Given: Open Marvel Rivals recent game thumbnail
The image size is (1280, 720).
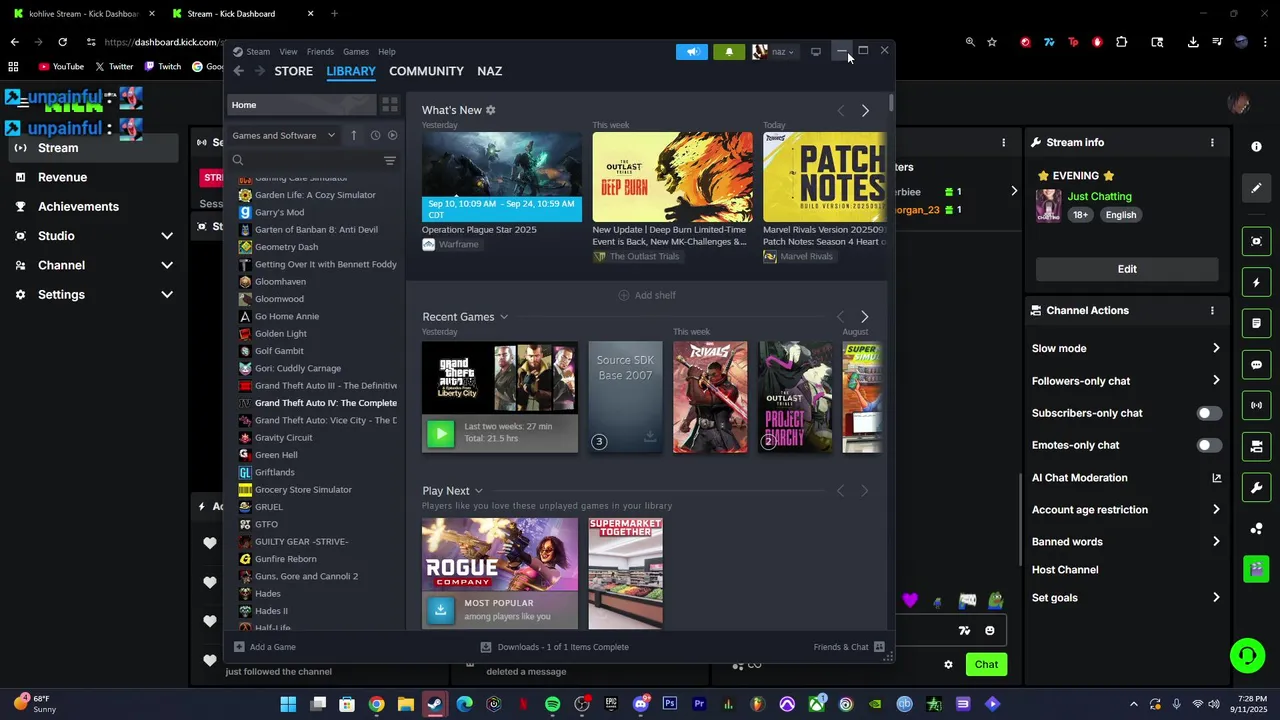Looking at the screenshot, I should click(710, 397).
